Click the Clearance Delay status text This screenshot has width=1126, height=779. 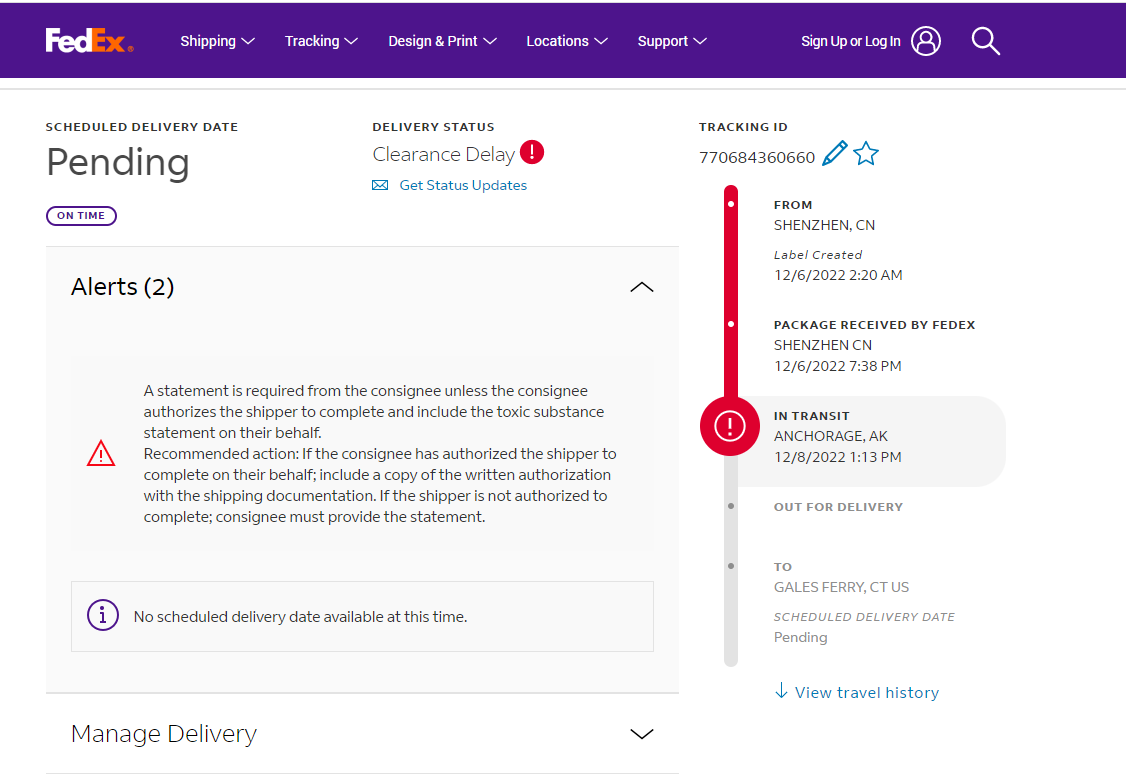(443, 154)
